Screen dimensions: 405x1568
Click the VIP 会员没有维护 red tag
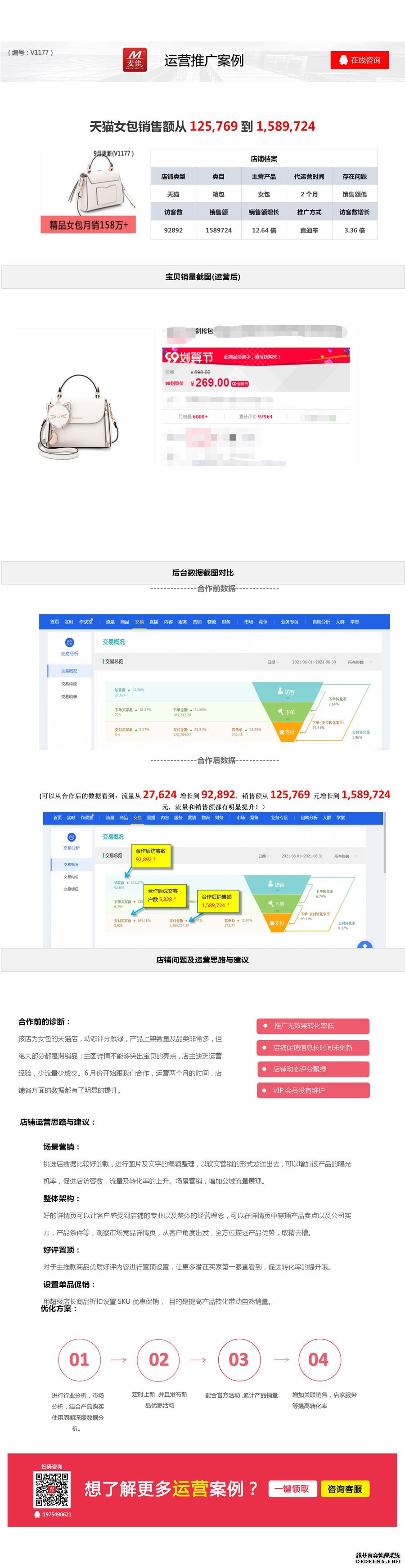pos(313,1090)
